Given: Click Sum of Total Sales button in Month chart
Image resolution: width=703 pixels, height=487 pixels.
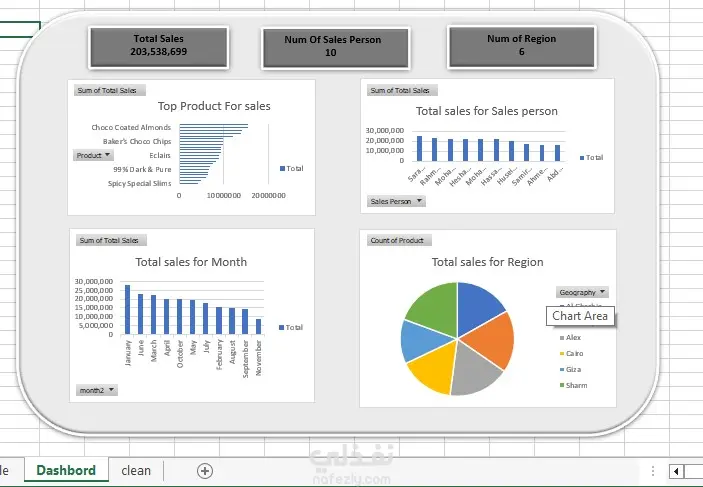Looking at the screenshot, I should 111,240.
